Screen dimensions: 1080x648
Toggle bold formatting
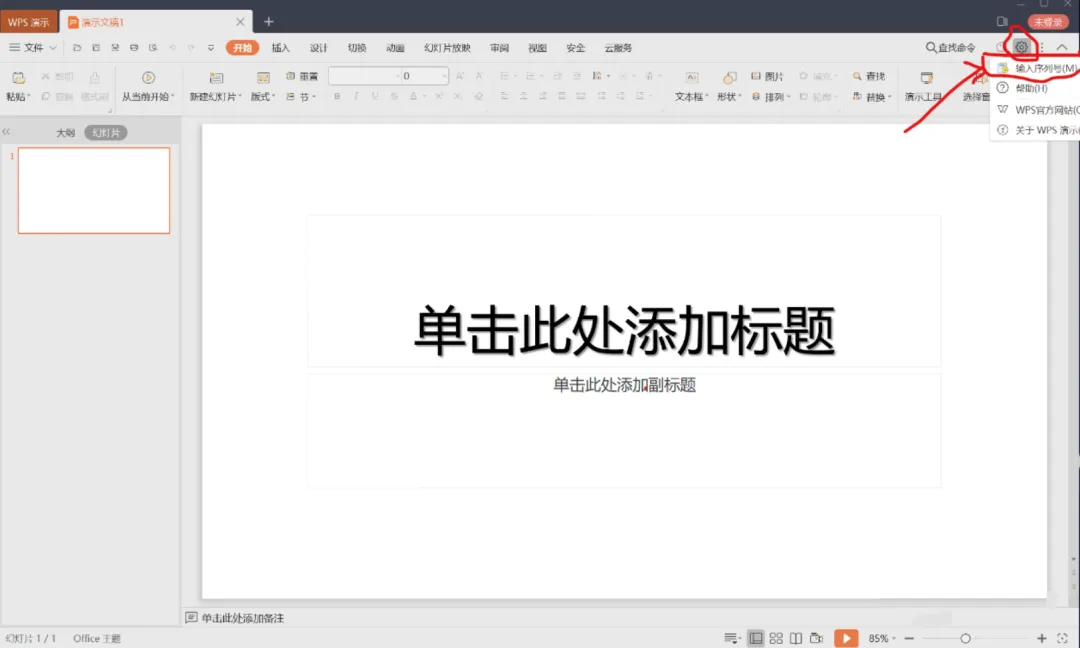[x=337, y=96]
